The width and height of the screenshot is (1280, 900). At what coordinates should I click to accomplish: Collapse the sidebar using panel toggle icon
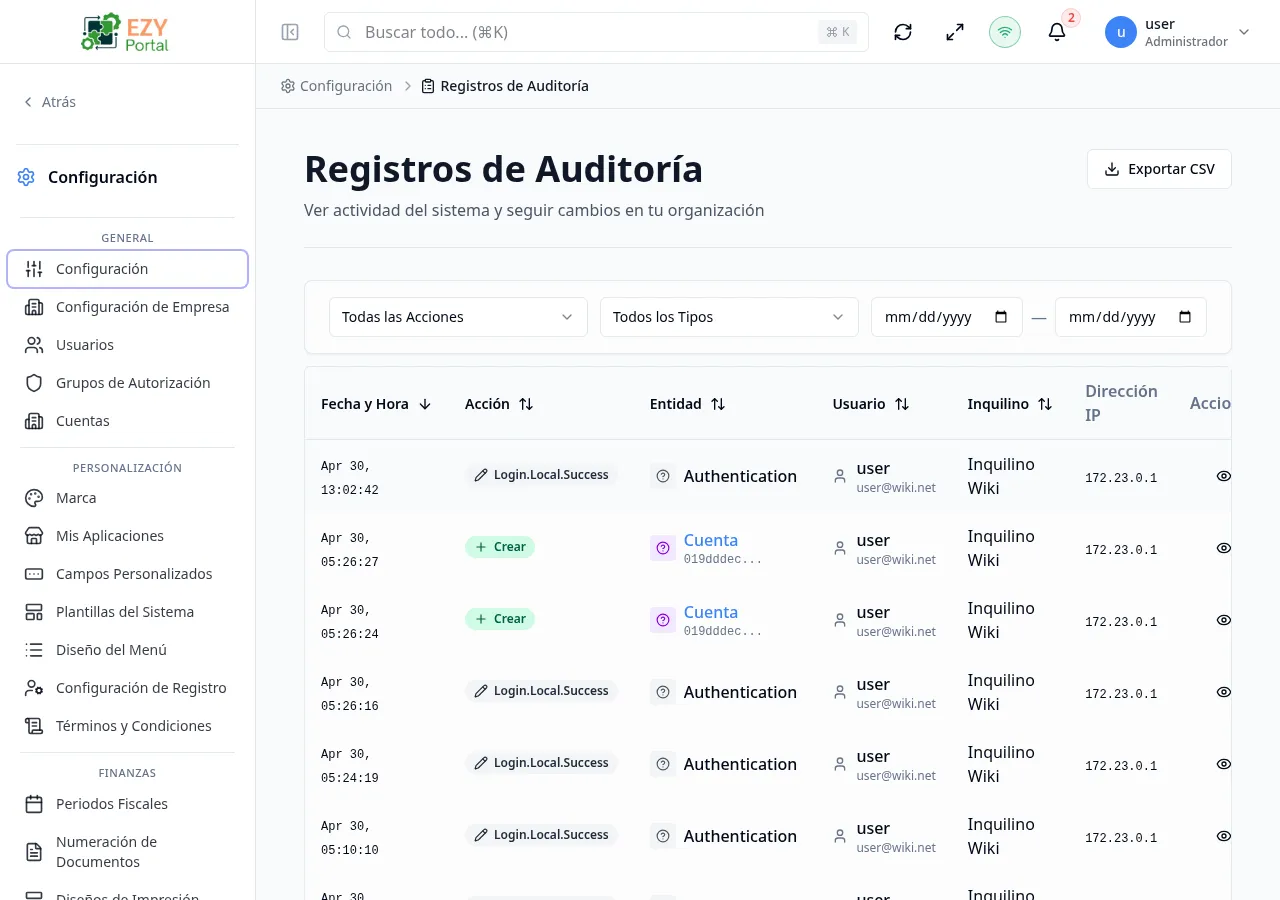[x=290, y=32]
